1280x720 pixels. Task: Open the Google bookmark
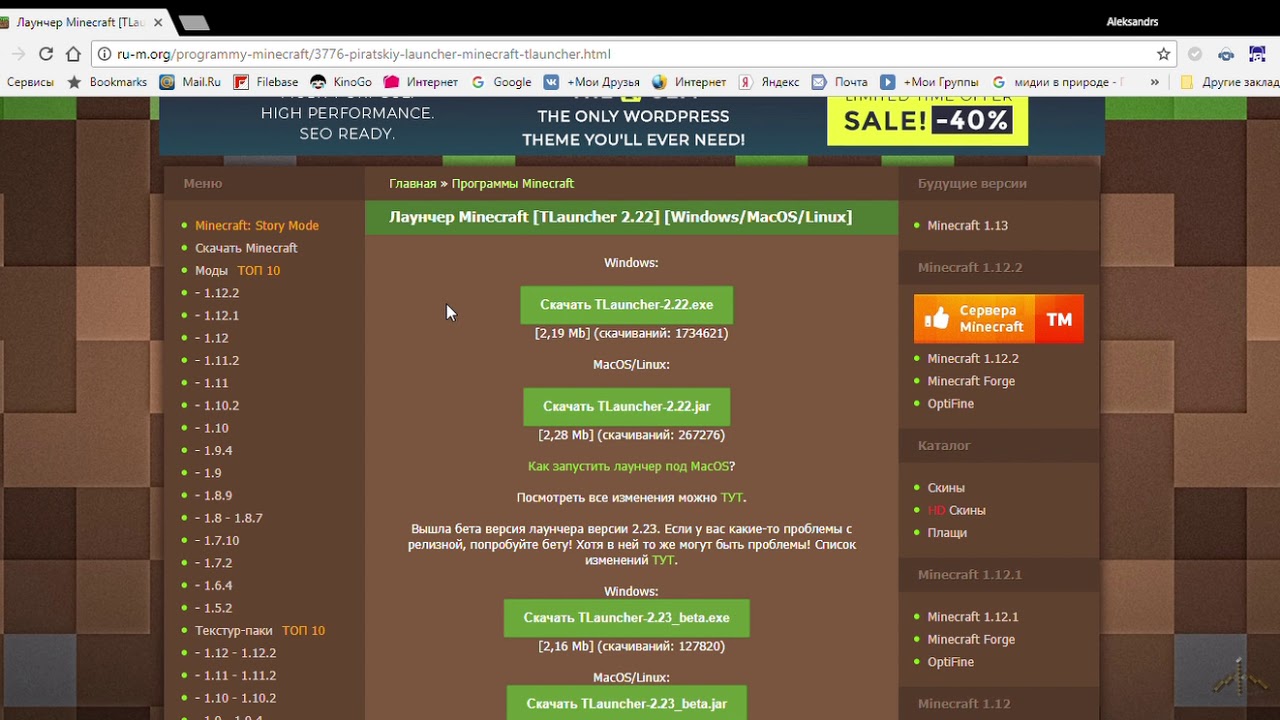[x=501, y=82]
